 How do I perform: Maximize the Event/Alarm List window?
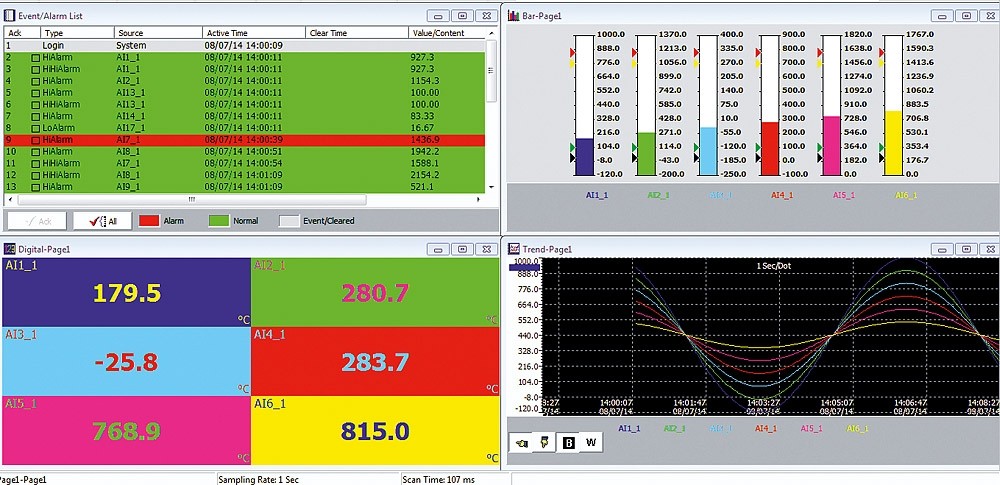[x=463, y=16]
